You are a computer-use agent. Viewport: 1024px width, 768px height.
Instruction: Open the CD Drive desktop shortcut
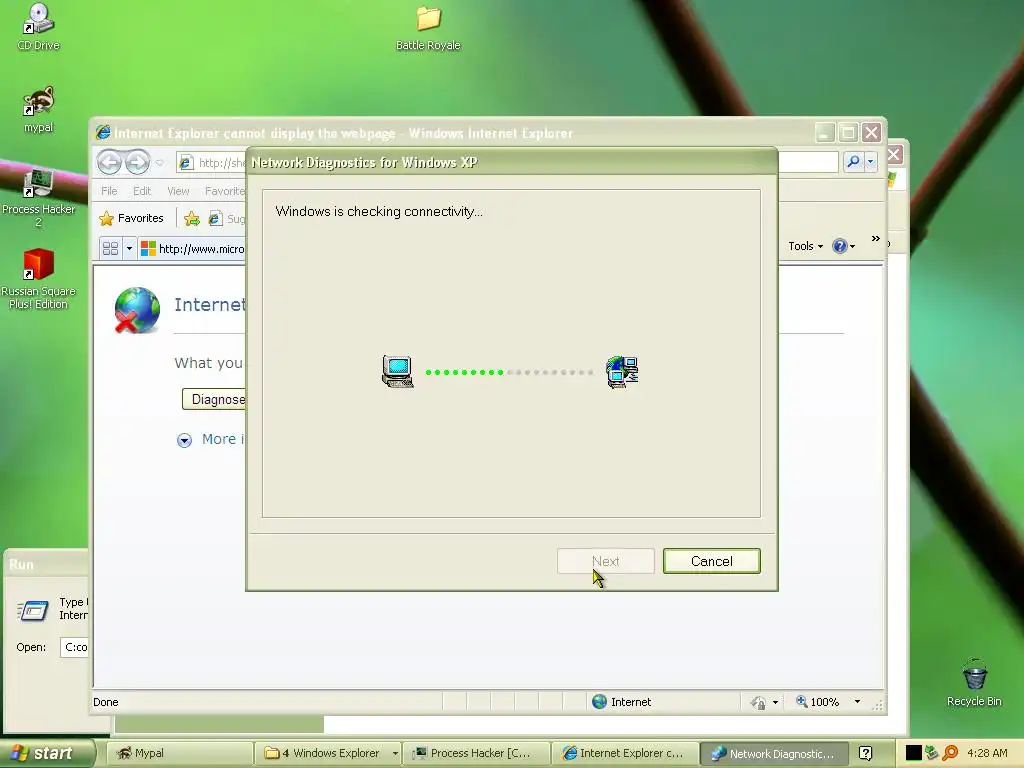(x=38, y=26)
